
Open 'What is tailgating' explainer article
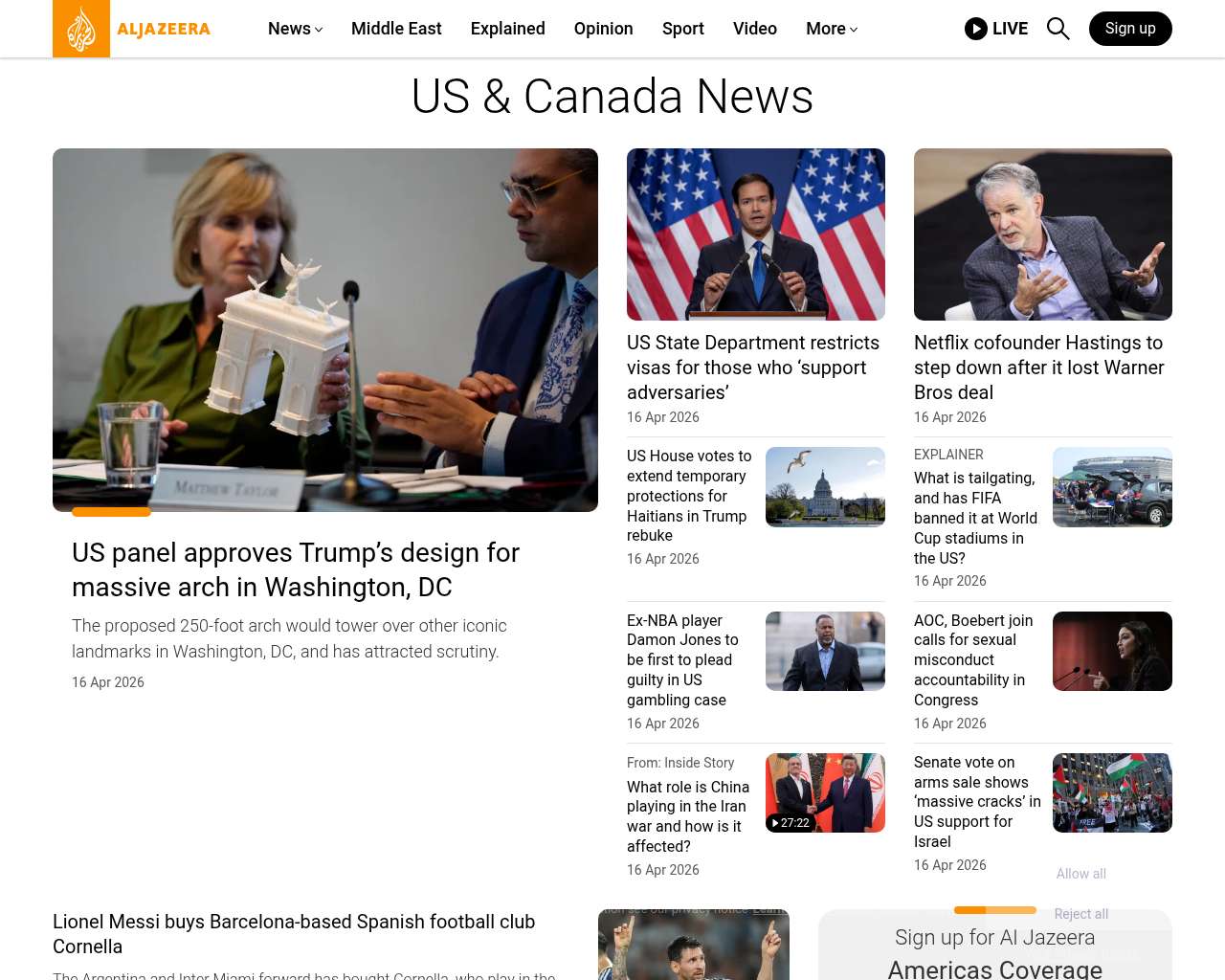[975, 518]
